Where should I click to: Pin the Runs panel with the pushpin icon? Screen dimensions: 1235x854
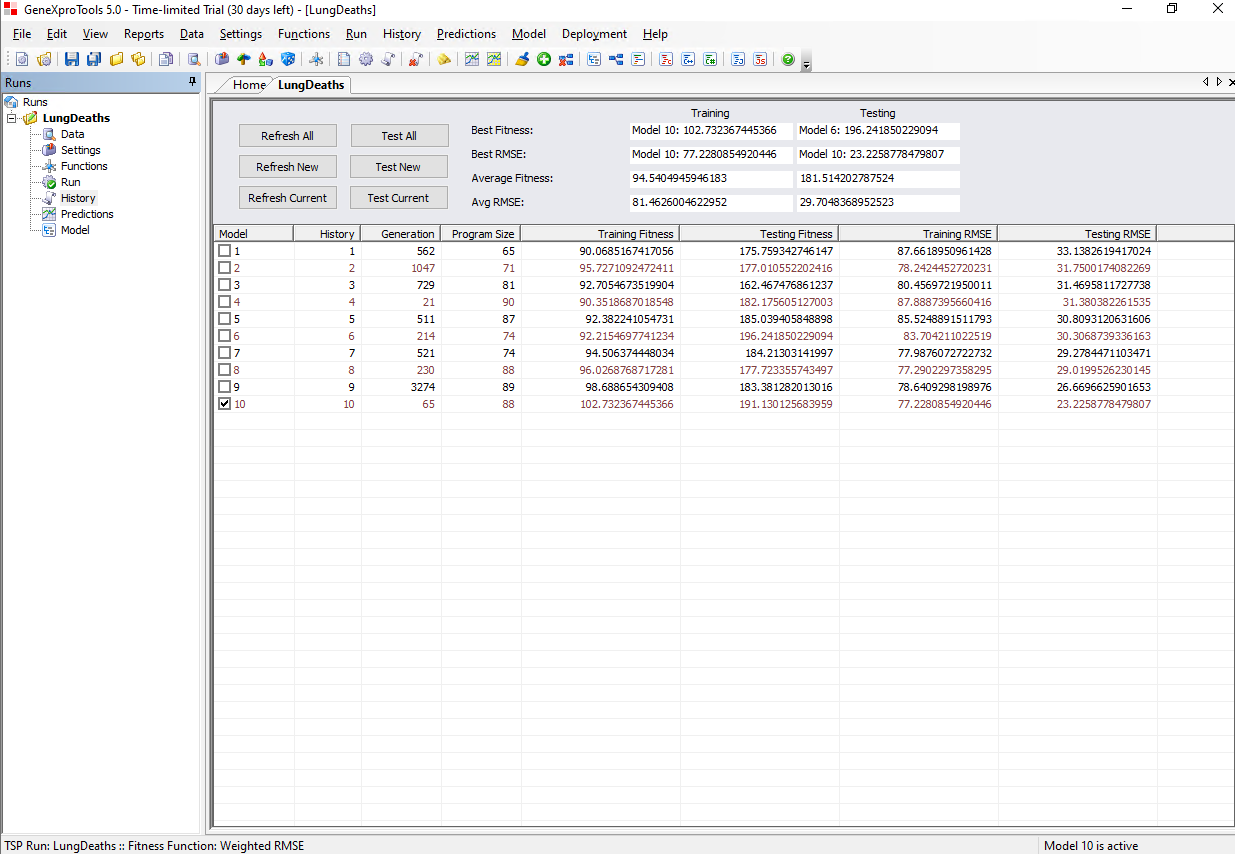(x=193, y=82)
